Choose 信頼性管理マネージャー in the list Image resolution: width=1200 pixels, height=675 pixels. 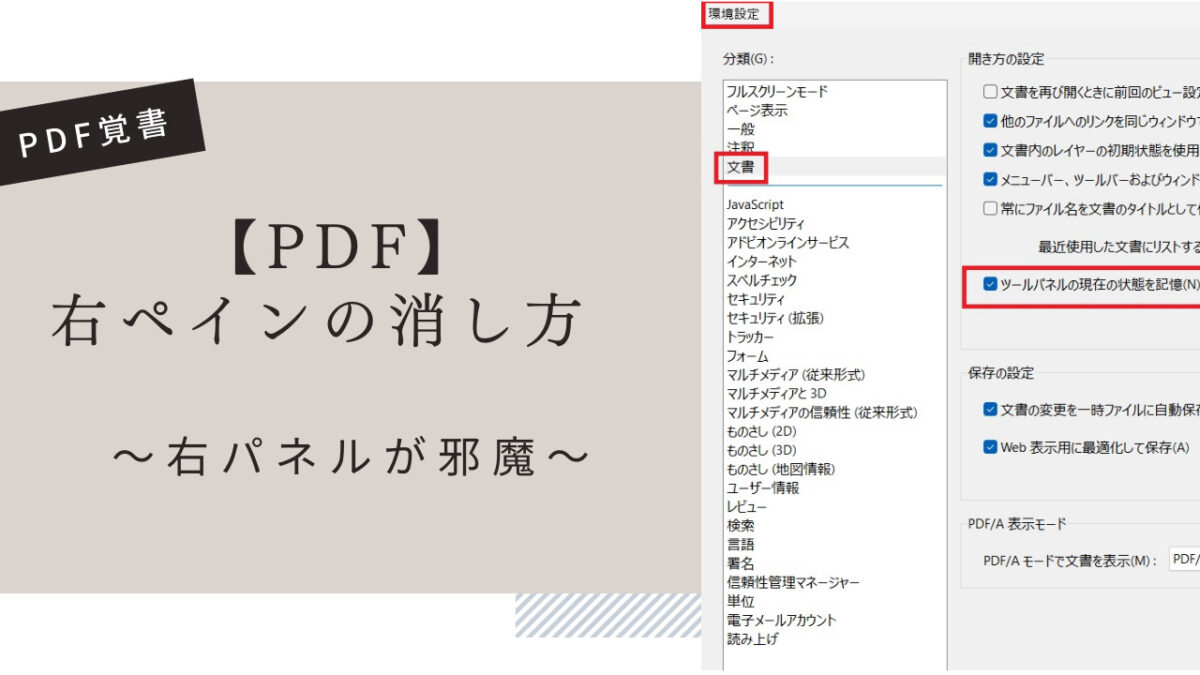793,582
